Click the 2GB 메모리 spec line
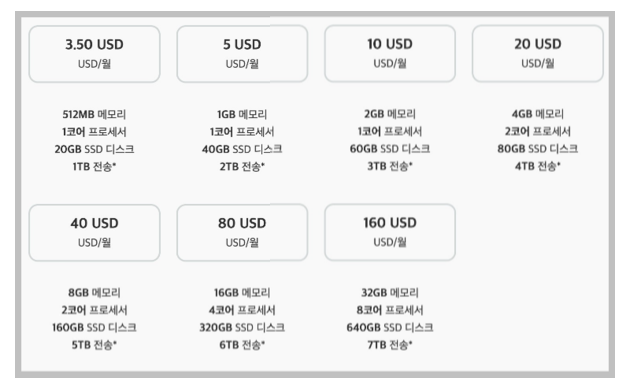 click(390, 114)
